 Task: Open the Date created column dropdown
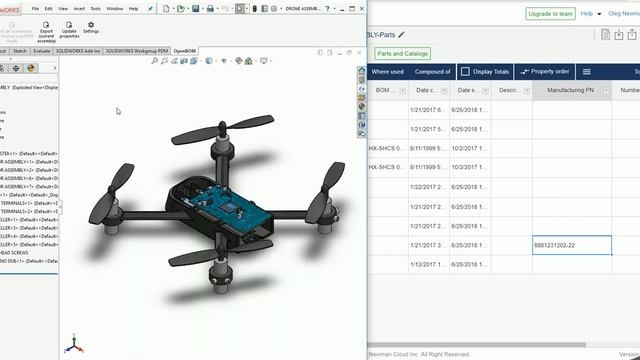pyautogui.click(x=444, y=90)
